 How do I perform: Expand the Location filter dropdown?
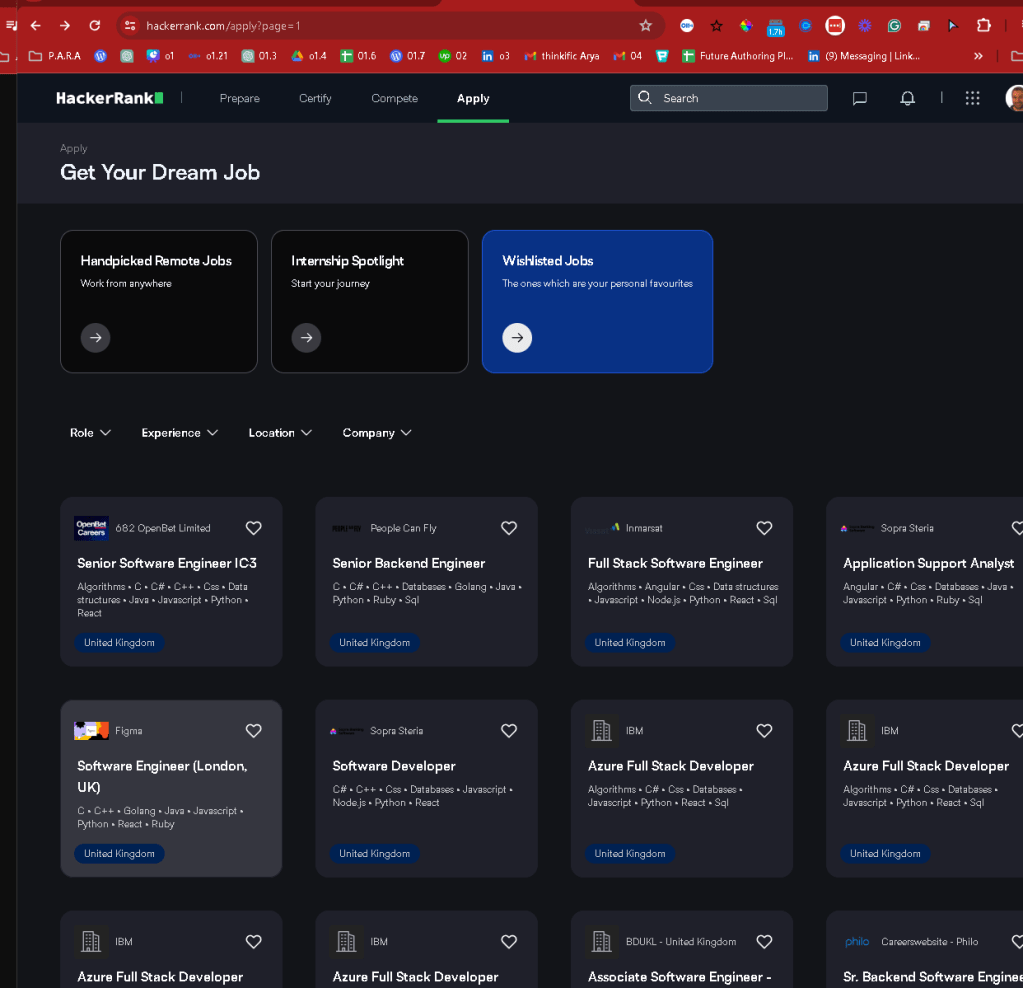[x=280, y=433]
